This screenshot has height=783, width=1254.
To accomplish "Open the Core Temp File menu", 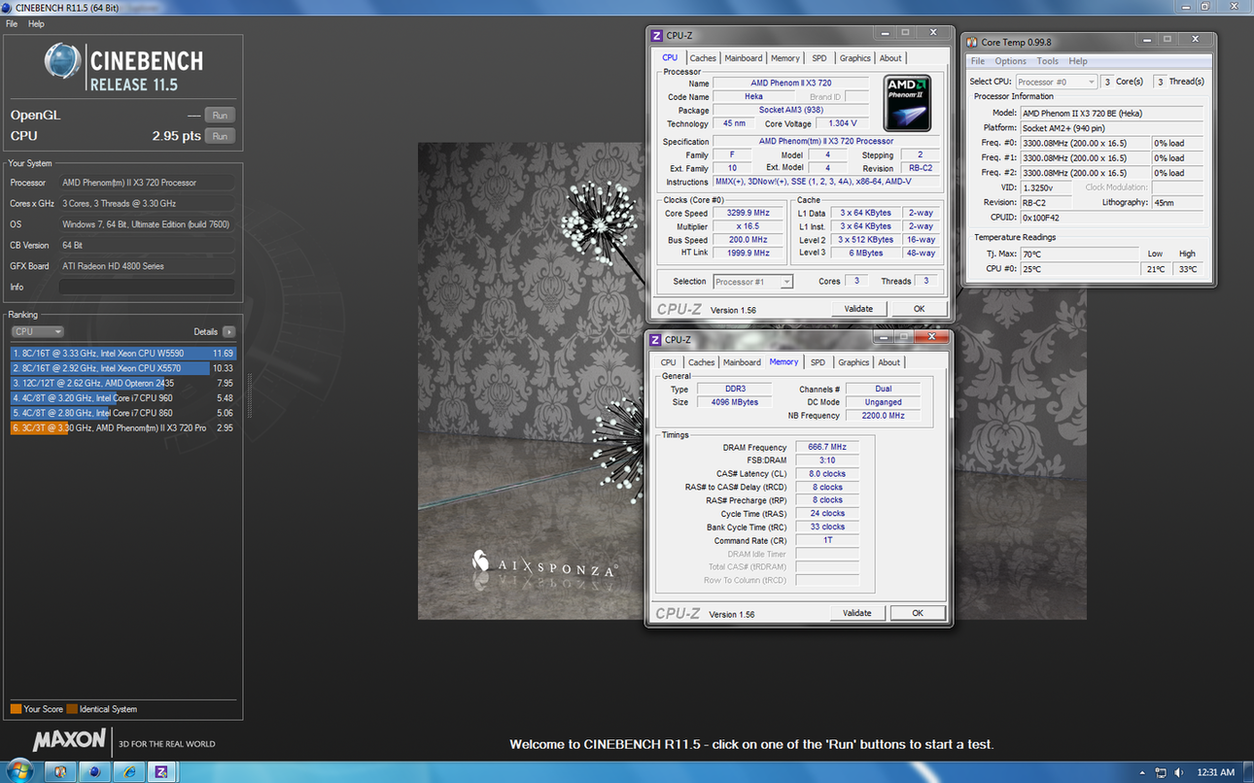I will tap(978, 61).
